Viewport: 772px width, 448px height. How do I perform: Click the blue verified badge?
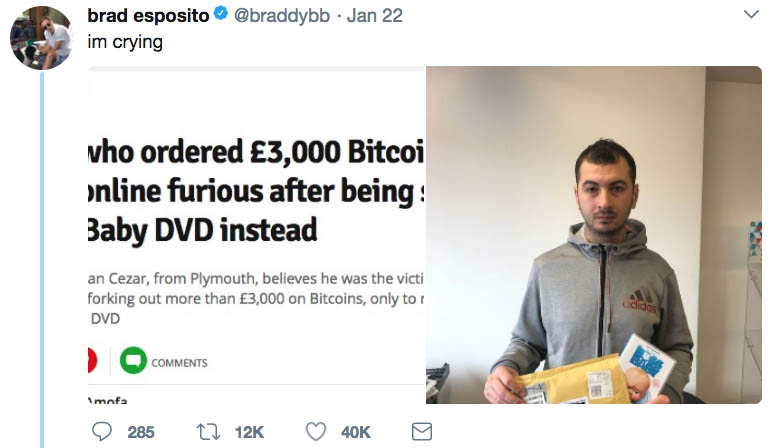(x=220, y=18)
